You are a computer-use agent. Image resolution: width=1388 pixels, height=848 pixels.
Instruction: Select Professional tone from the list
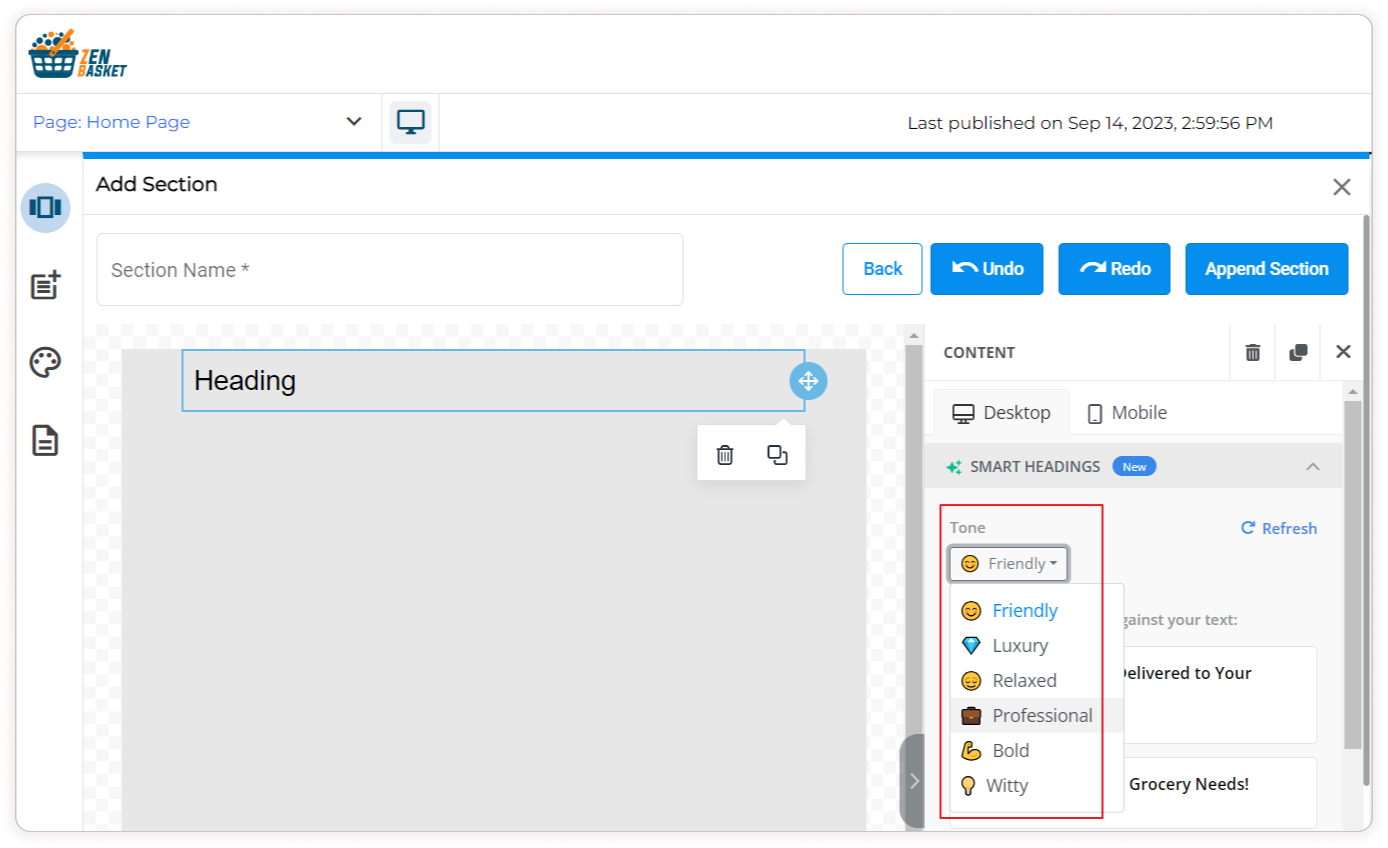point(1041,716)
